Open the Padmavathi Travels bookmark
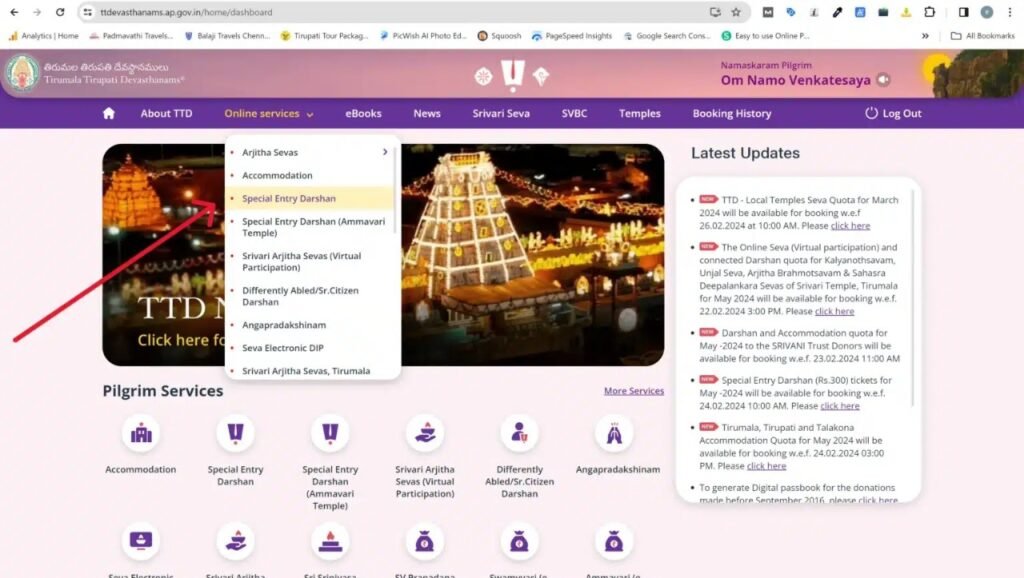This screenshot has width=1024, height=578. pos(131,36)
